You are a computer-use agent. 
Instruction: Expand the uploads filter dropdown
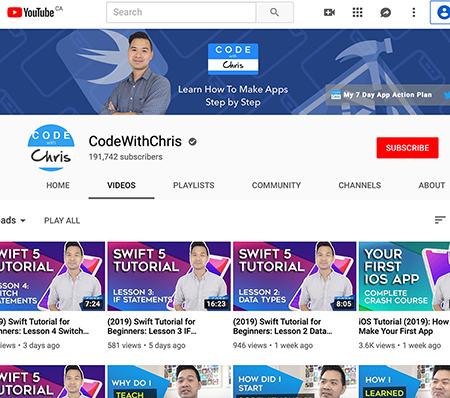[x=13, y=220]
